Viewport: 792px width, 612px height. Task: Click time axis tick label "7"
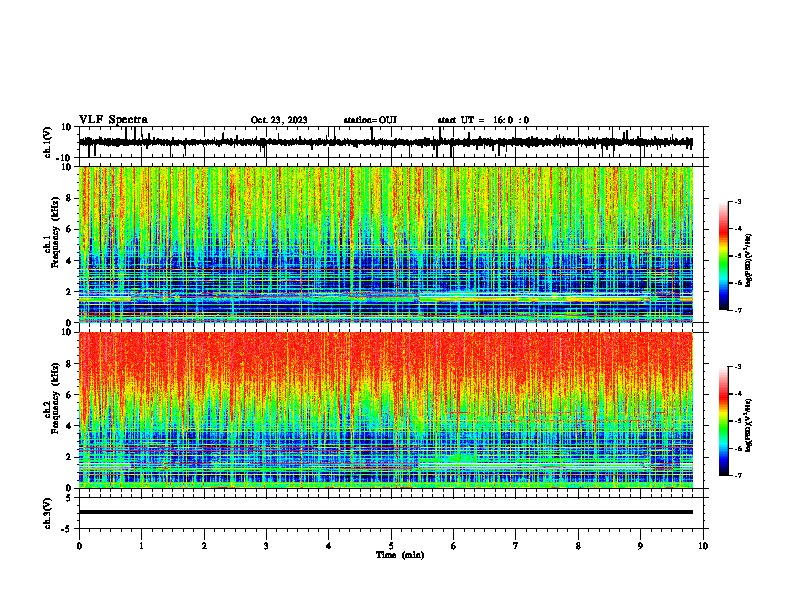pyautogui.click(x=516, y=546)
